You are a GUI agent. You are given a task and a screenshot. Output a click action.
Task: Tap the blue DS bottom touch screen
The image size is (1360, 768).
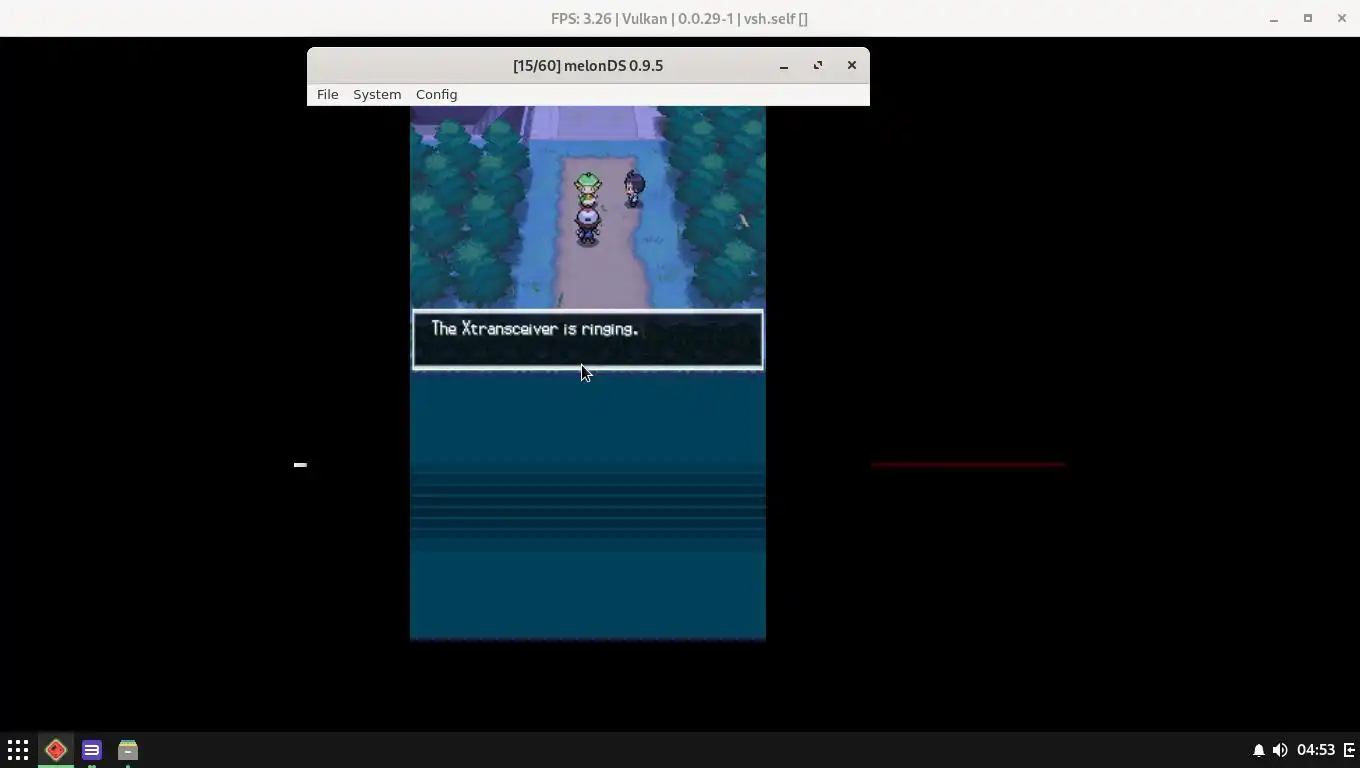[x=588, y=506]
